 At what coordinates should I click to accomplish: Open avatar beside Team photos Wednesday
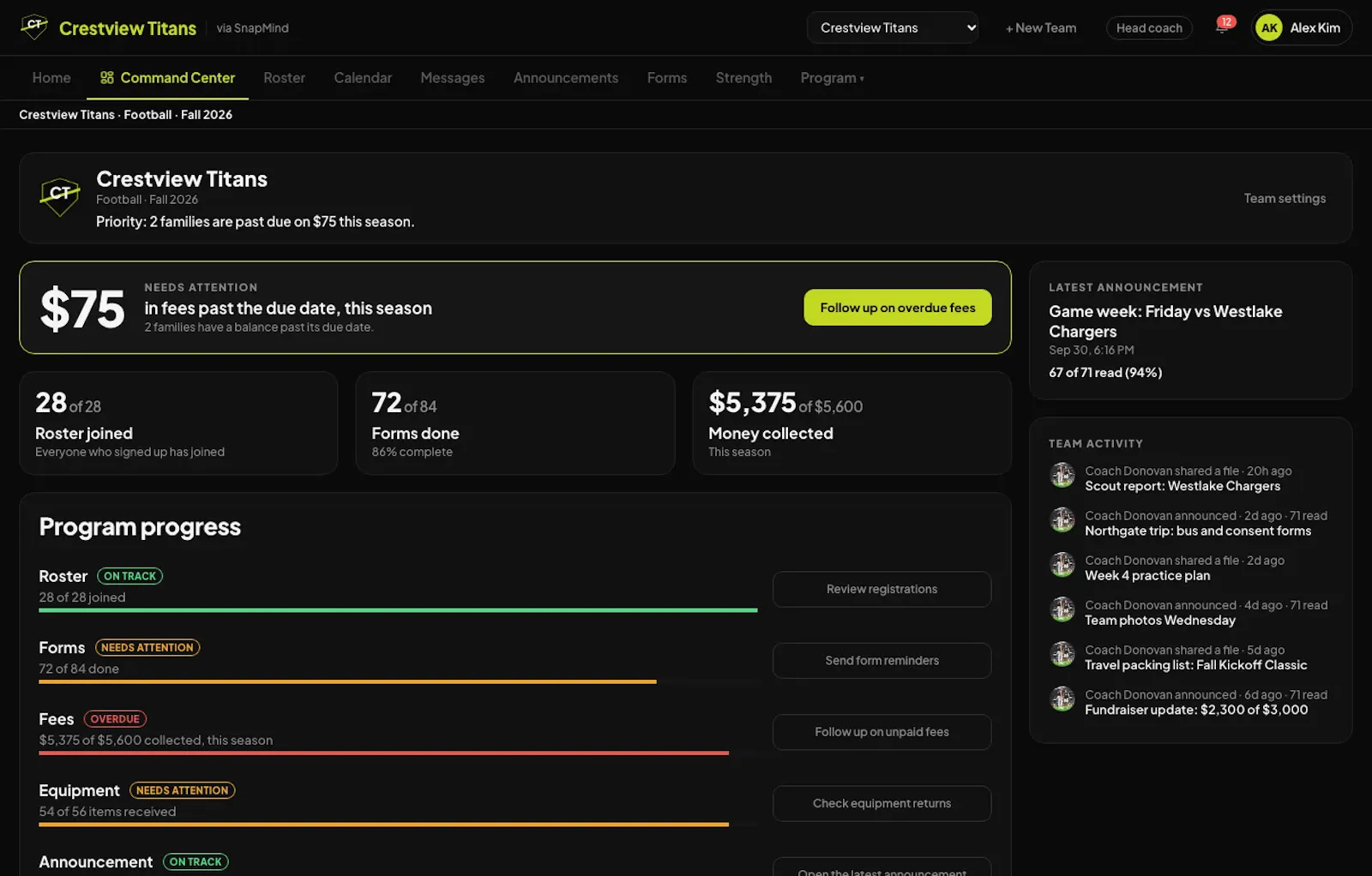pos(1062,609)
